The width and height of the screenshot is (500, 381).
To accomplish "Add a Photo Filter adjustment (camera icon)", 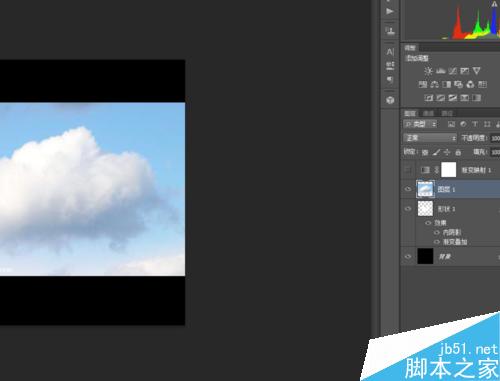I will 458,84.
